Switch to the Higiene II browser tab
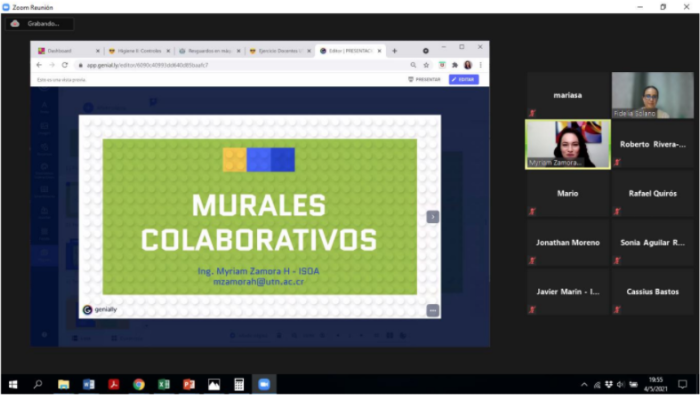 click(138, 50)
